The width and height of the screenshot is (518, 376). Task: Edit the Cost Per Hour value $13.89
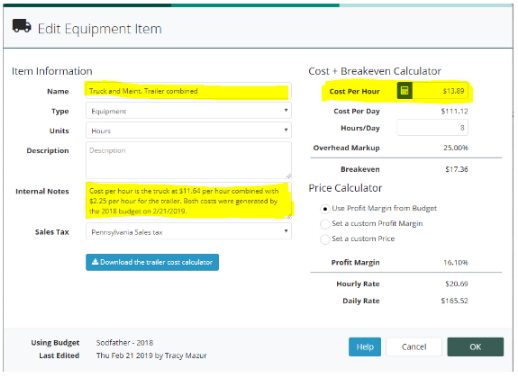pos(440,91)
